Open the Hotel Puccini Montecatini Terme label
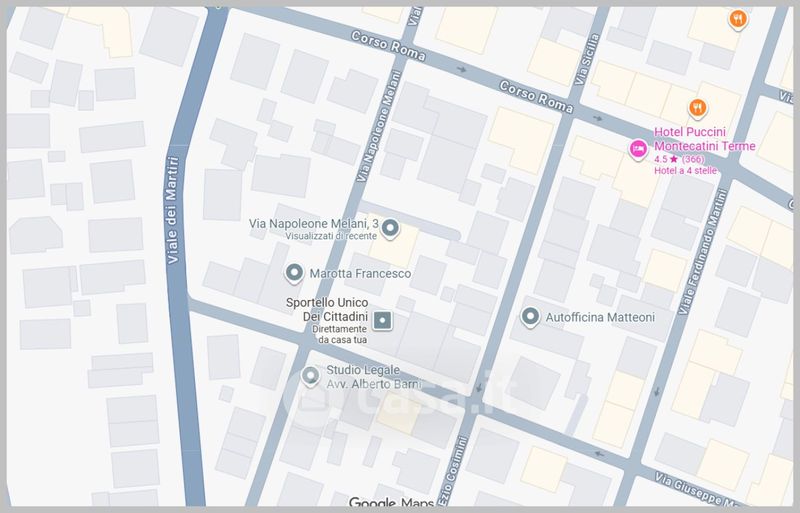This screenshot has width=800, height=513. 704,139
